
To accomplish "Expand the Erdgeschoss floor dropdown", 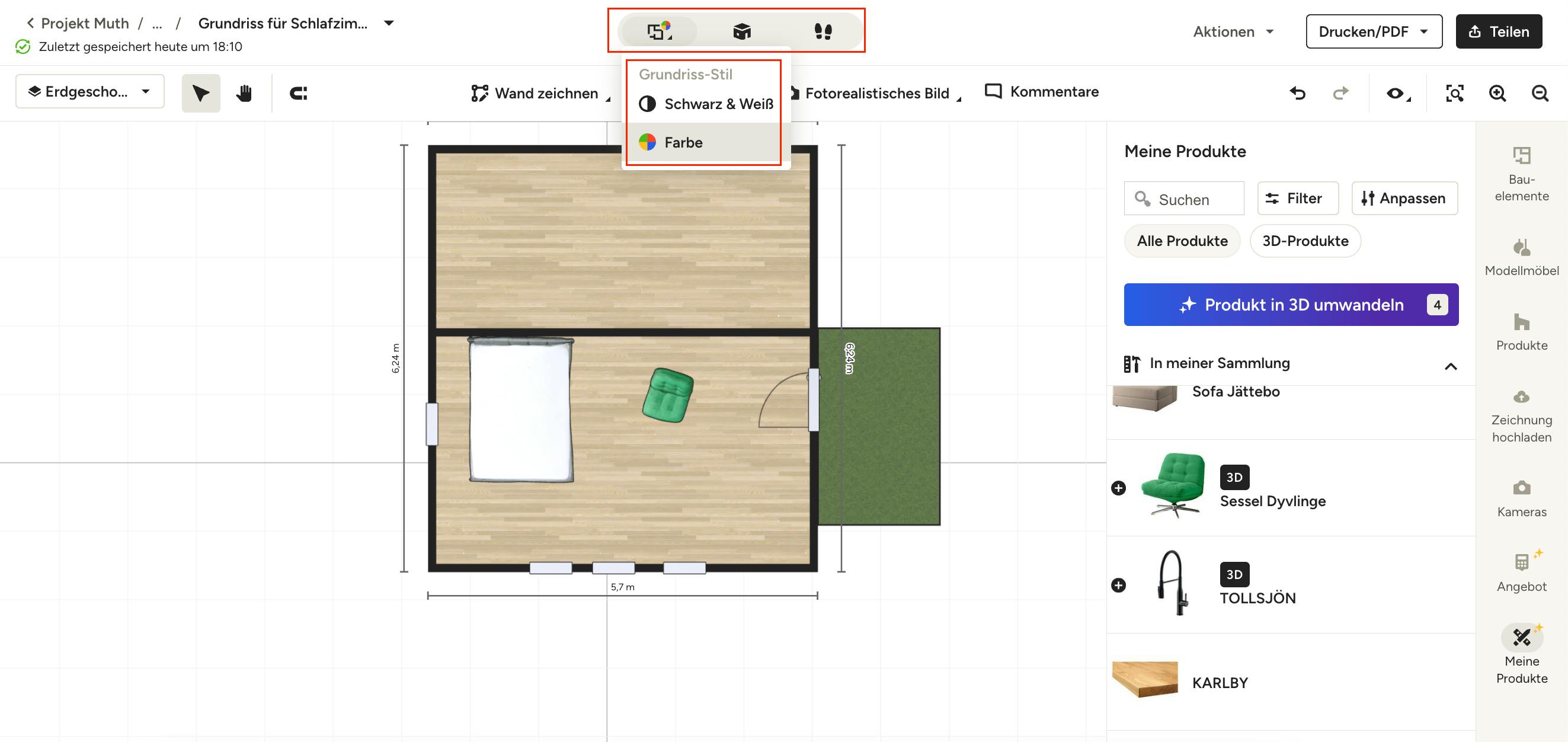I will (89, 91).
